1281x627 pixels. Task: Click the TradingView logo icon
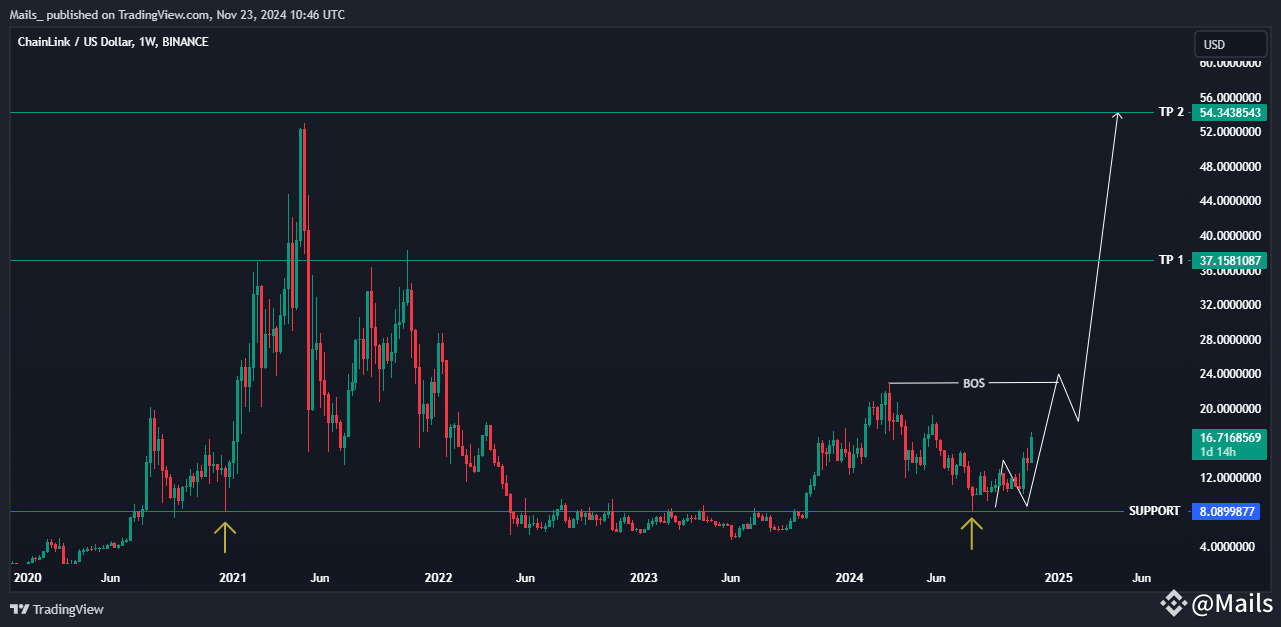pyautogui.click(x=18, y=607)
